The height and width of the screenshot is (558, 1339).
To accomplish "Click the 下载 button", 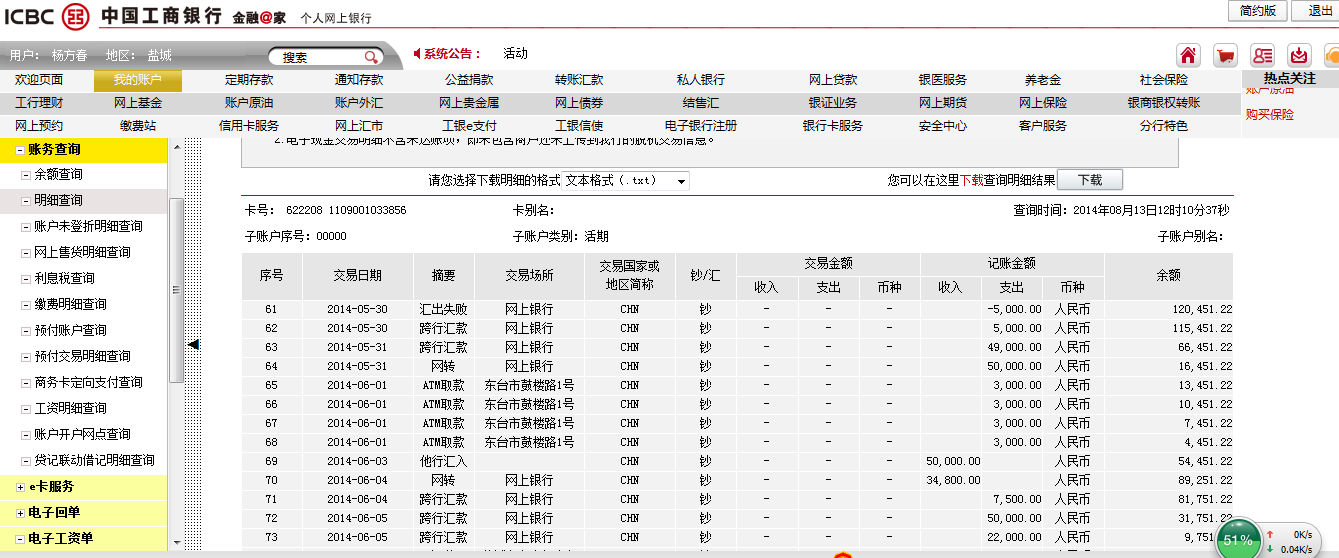I will [1089, 180].
